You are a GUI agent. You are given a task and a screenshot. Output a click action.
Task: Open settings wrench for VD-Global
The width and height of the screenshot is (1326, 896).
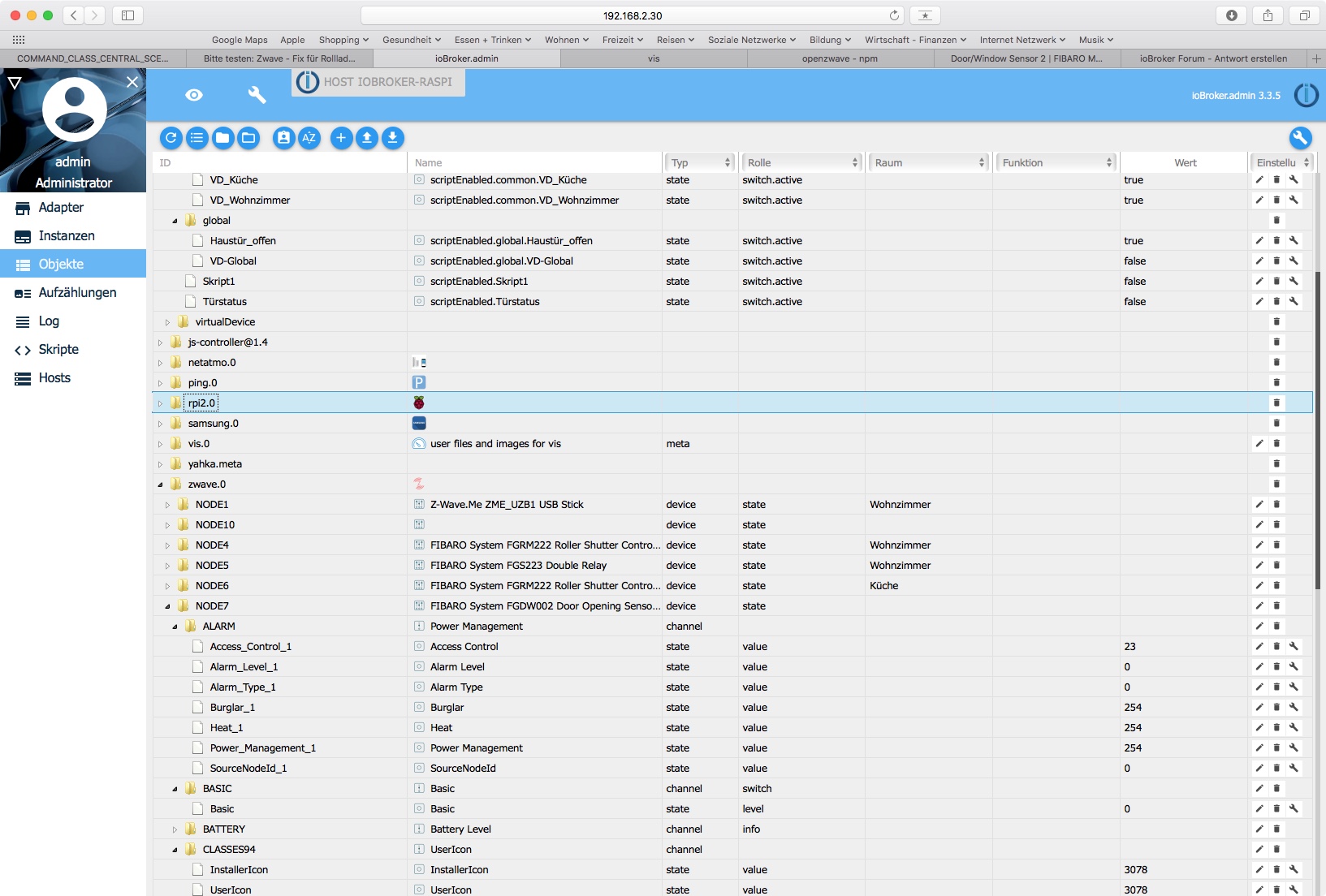tap(1294, 261)
